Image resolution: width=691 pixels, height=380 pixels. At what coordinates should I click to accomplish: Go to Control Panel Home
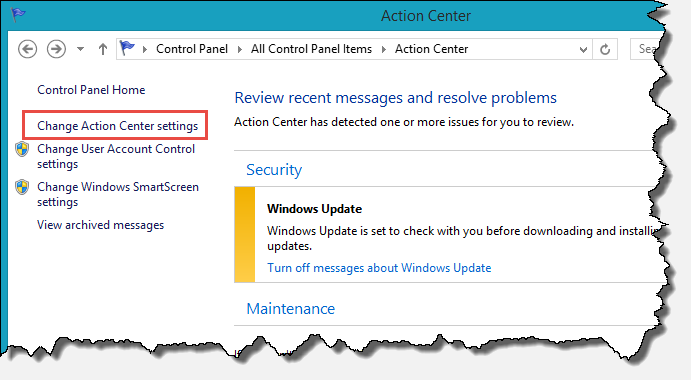[91, 90]
